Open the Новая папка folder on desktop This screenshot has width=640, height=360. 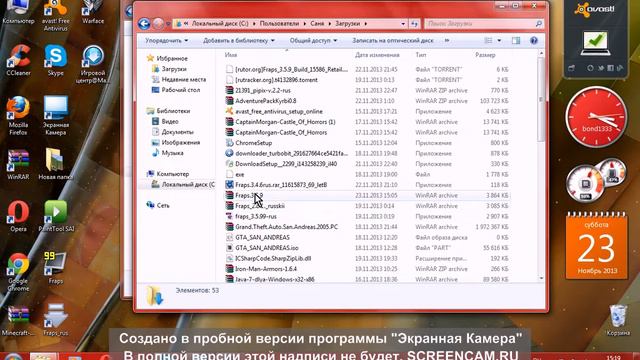[x=56, y=165]
